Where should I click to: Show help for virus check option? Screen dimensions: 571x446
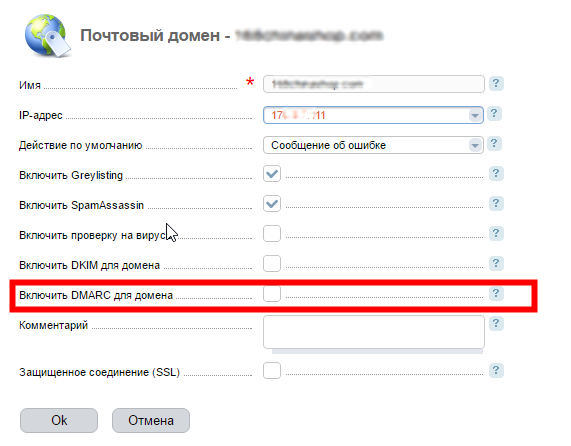[x=496, y=233]
